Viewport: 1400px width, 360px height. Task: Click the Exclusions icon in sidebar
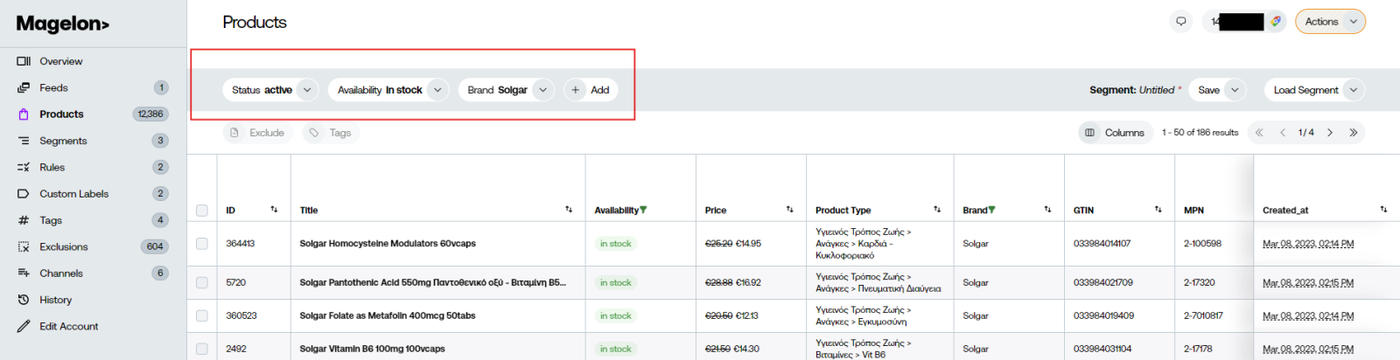(x=24, y=247)
